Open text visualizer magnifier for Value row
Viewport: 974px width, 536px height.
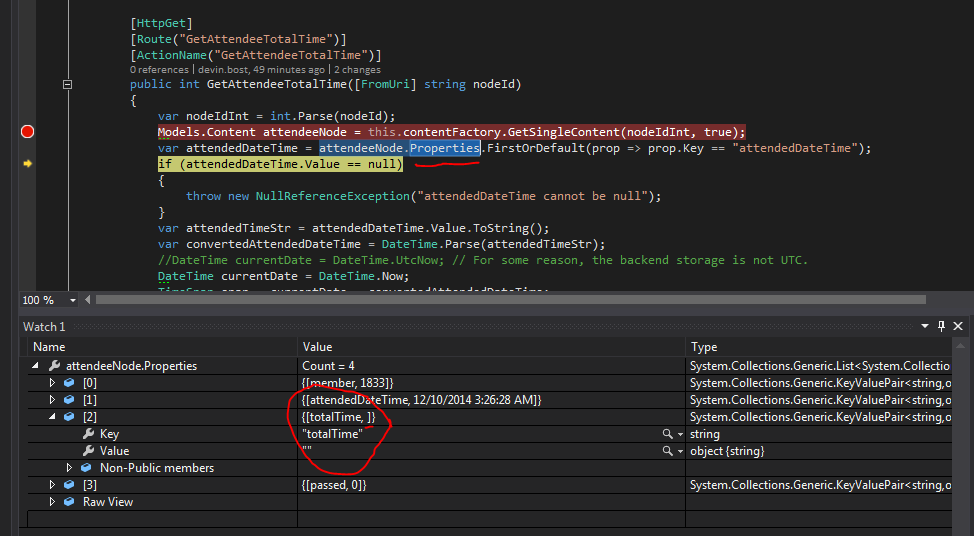667,451
